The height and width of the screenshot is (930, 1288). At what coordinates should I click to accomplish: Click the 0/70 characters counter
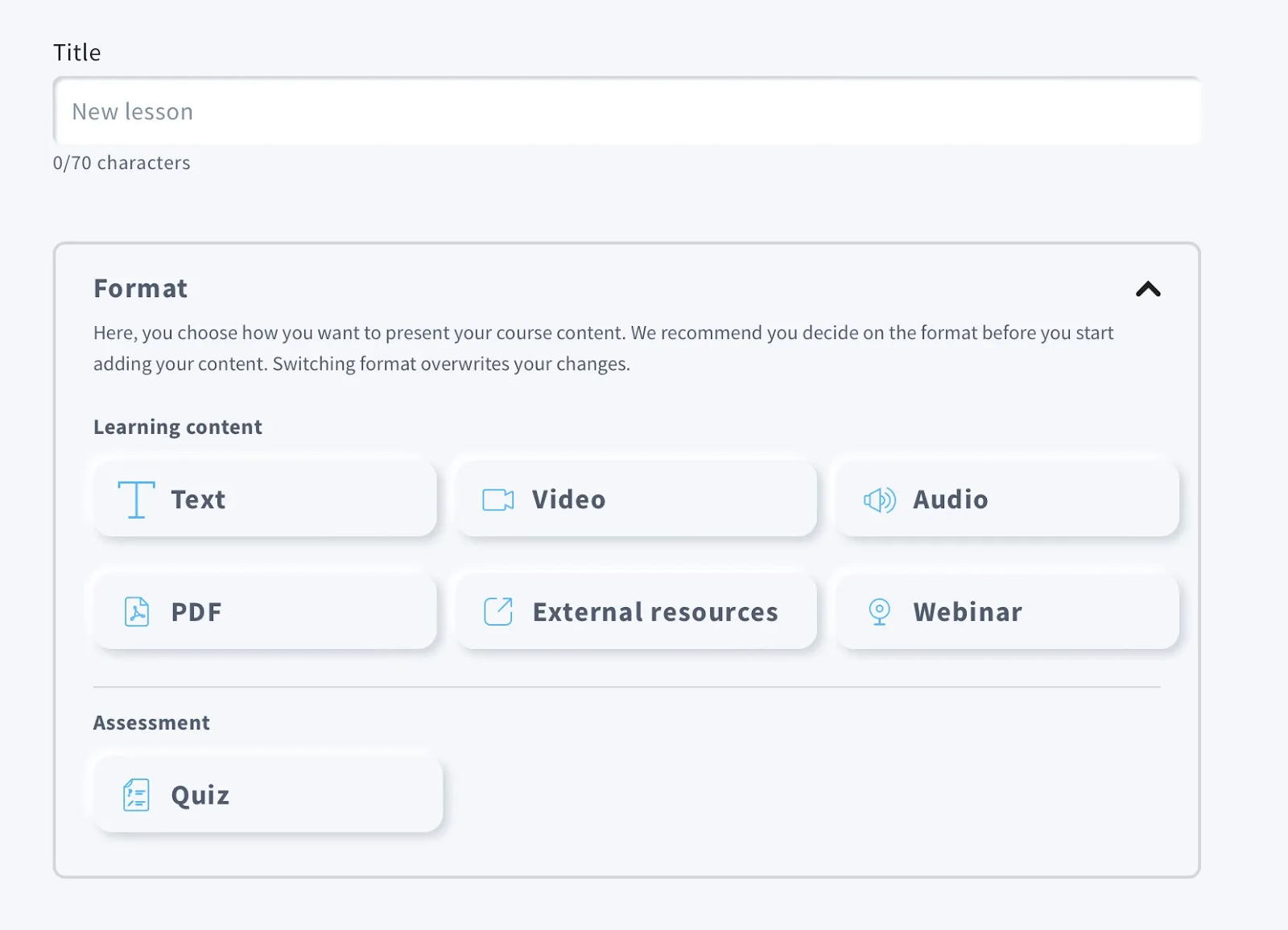tap(122, 163)
